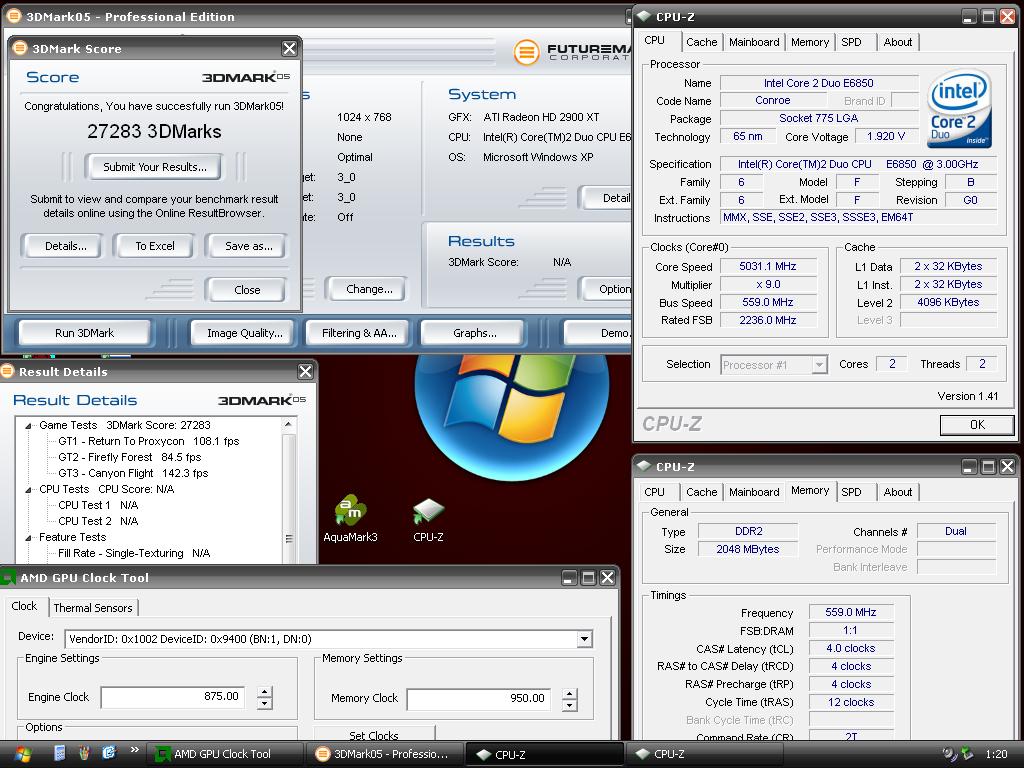Click Result Details scrollbar up arrow

click(x=288, y=424)
